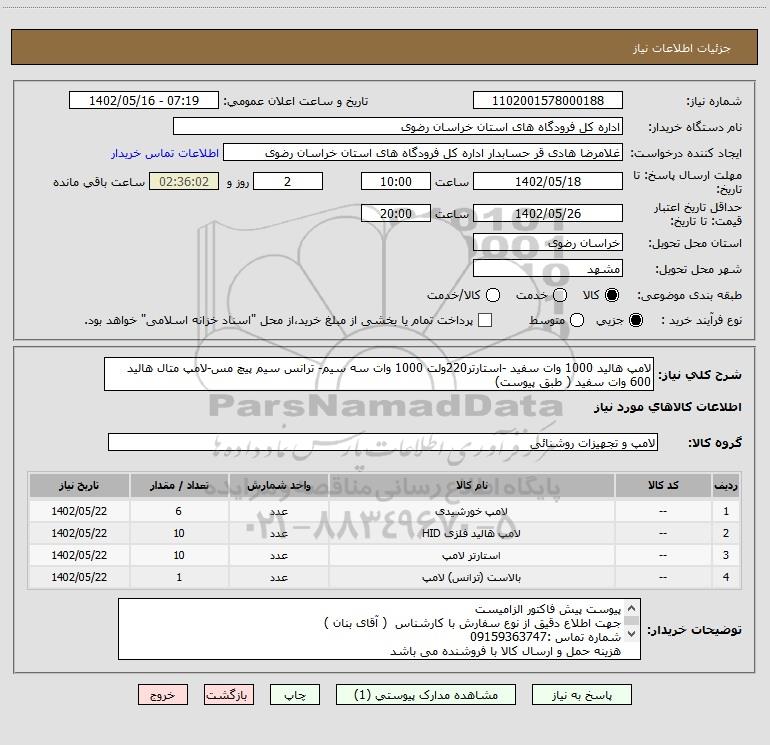
Task: Click the phone number 09159363747 in notes
Action: click(508, 637)
